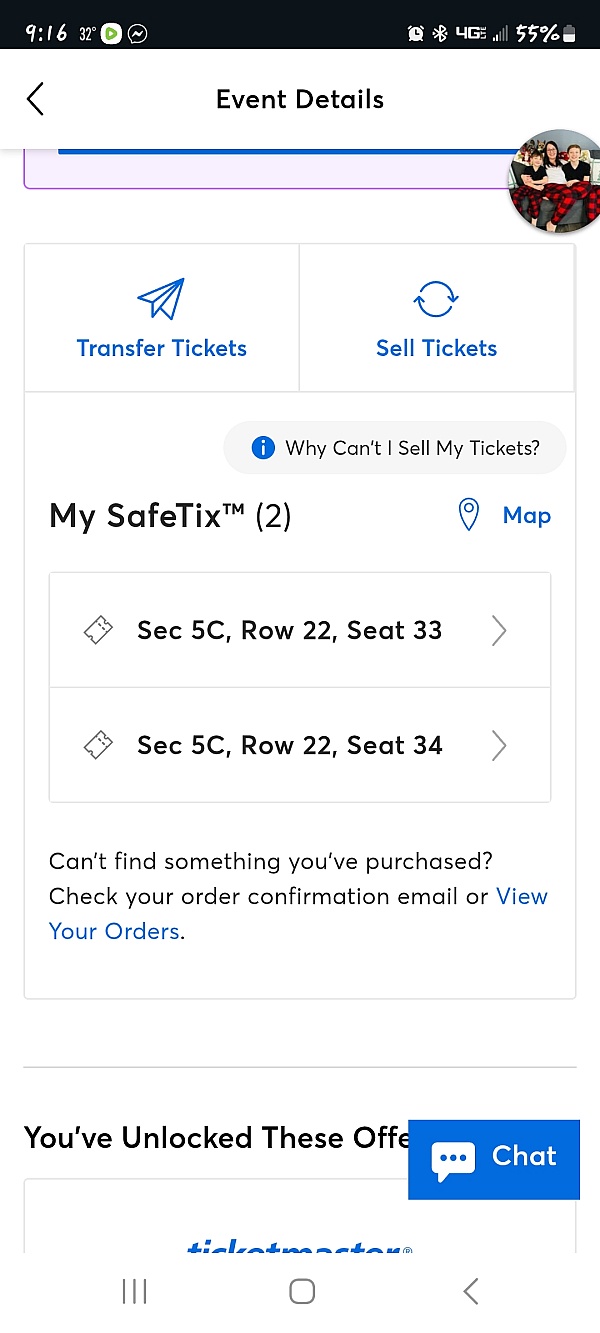Open Sell Tickets option
This screenshot has width=600, height=1333.
click(436, 348)
